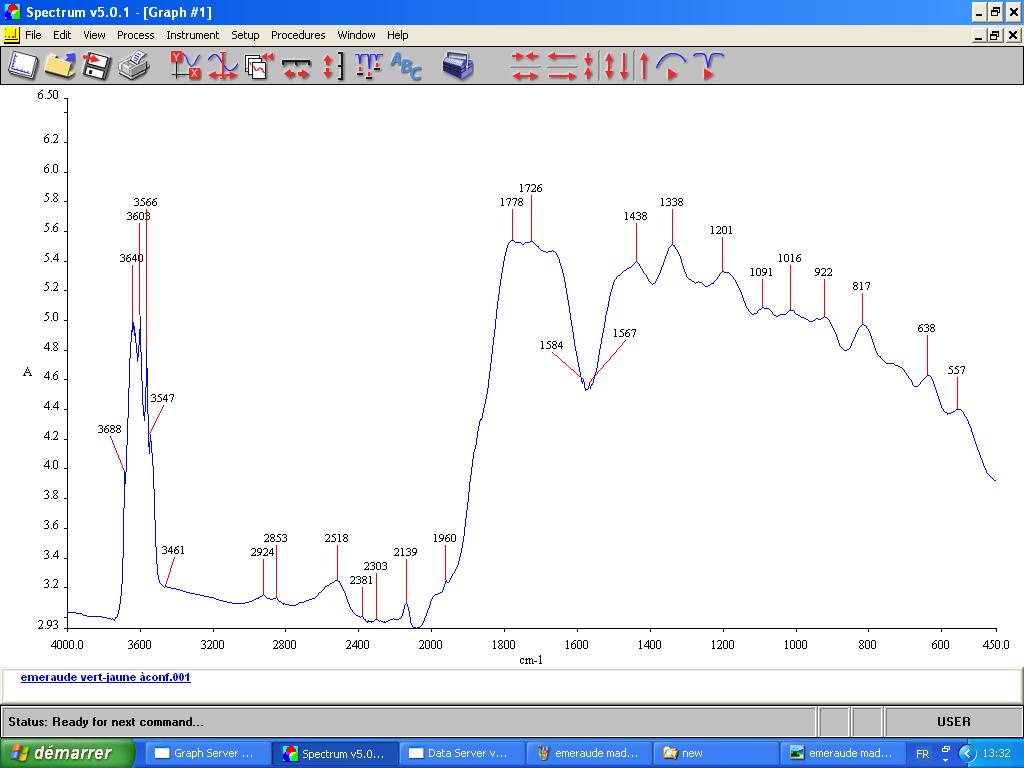Viewport: 1024px width, 768px height.
Task: Click the vertical scale bracket icon
Action: 333,66
